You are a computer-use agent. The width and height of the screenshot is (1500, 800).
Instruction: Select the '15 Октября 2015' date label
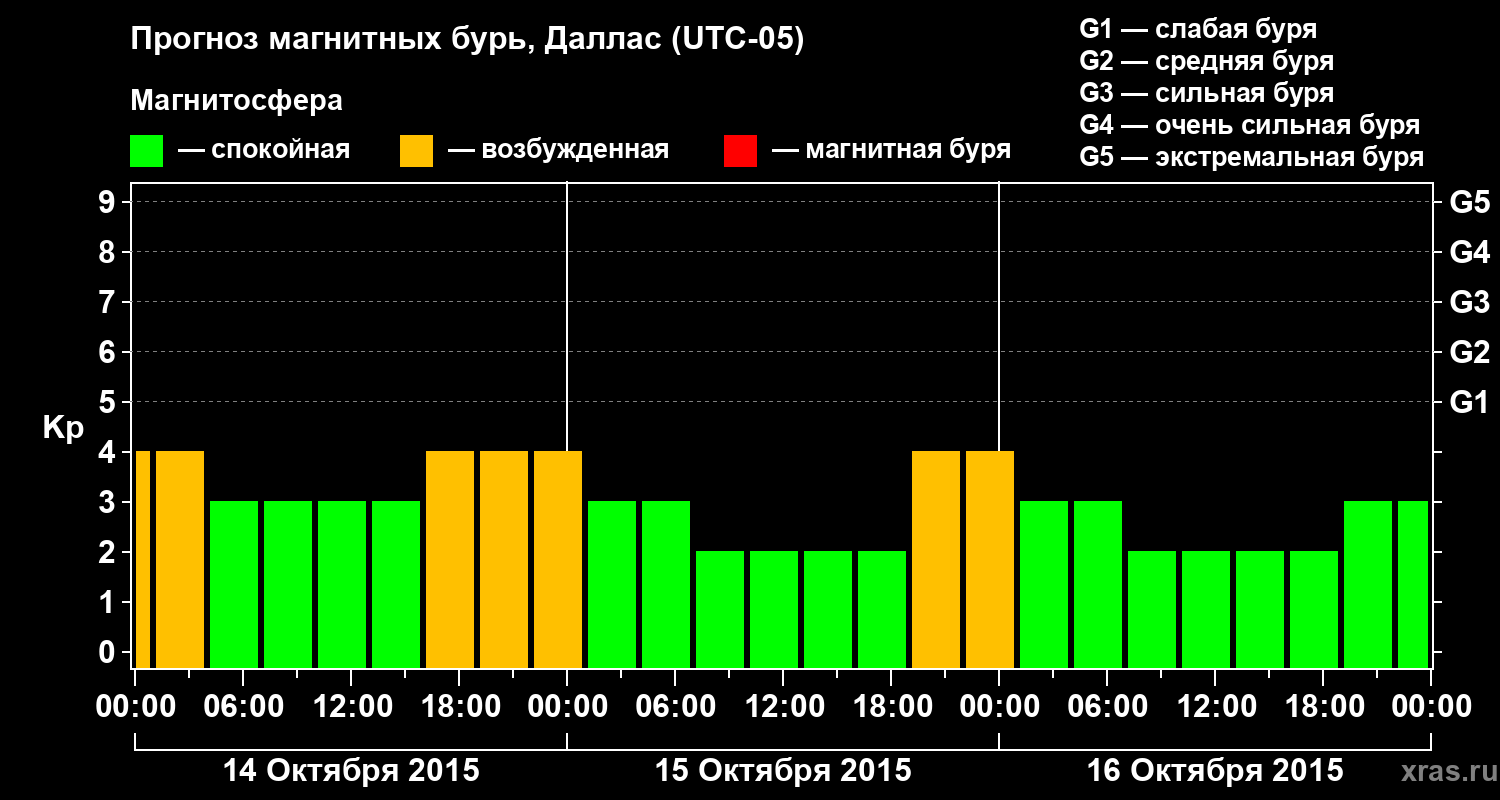783,771
